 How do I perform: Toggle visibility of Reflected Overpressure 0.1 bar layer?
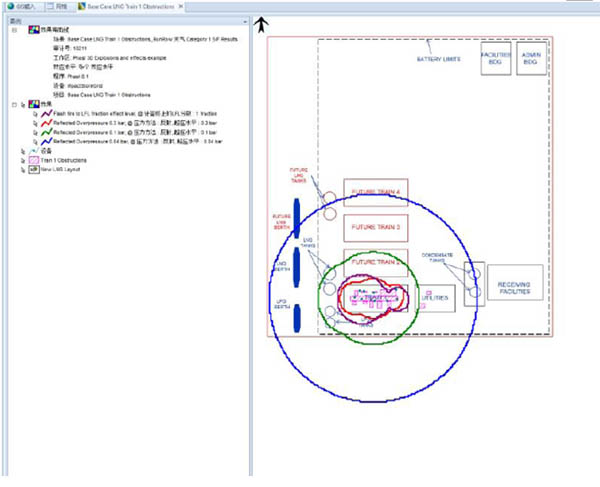coord(34,133)
